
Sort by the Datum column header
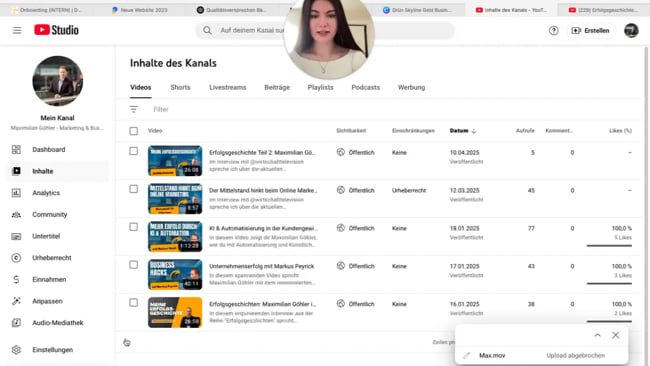coord(463,131)
